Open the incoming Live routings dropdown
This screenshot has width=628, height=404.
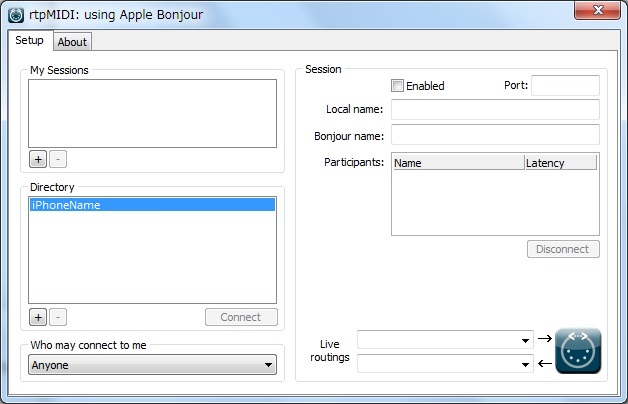pyautogui.click(x=445, y=363)
